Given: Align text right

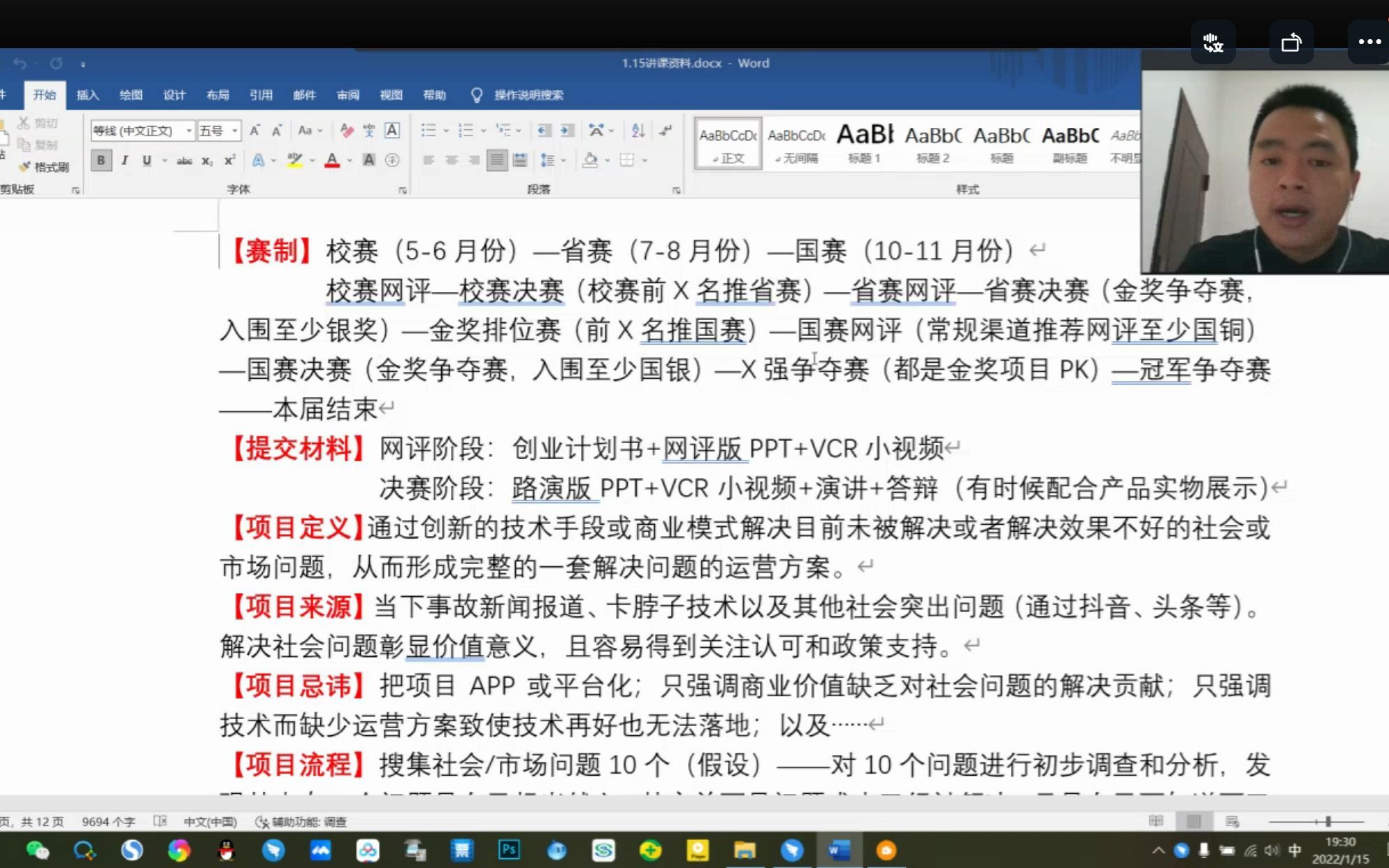Looking at the screenshot, I should [474, 160].
